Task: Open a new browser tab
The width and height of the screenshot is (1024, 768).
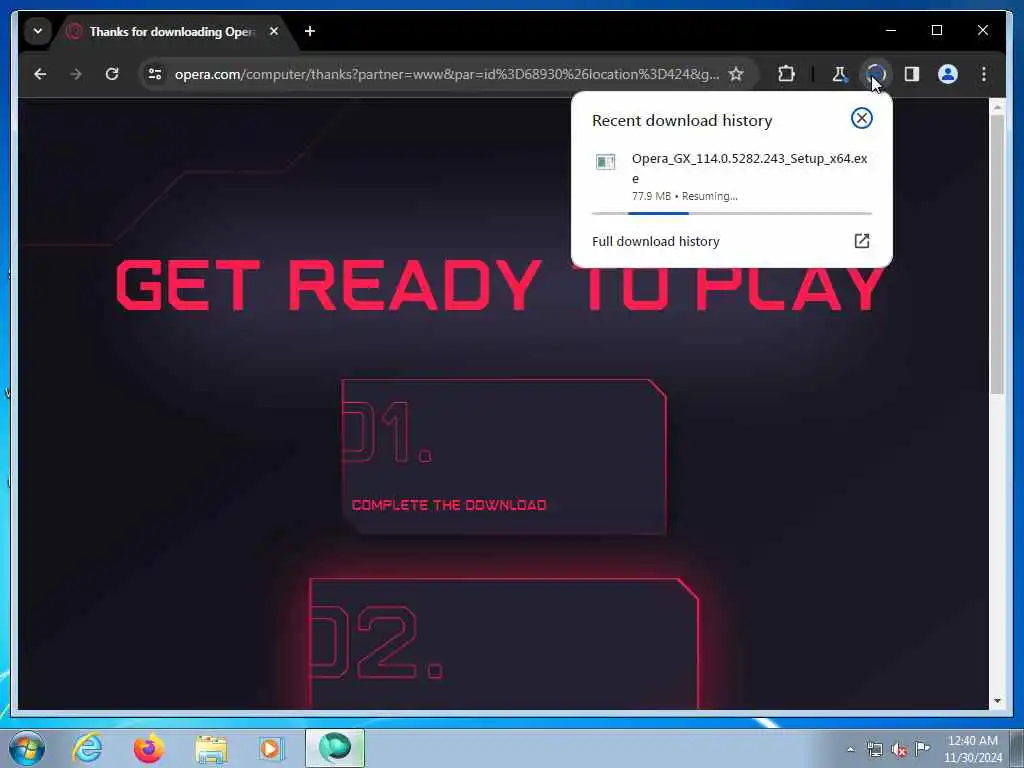Action: click(x=310, y=31)
